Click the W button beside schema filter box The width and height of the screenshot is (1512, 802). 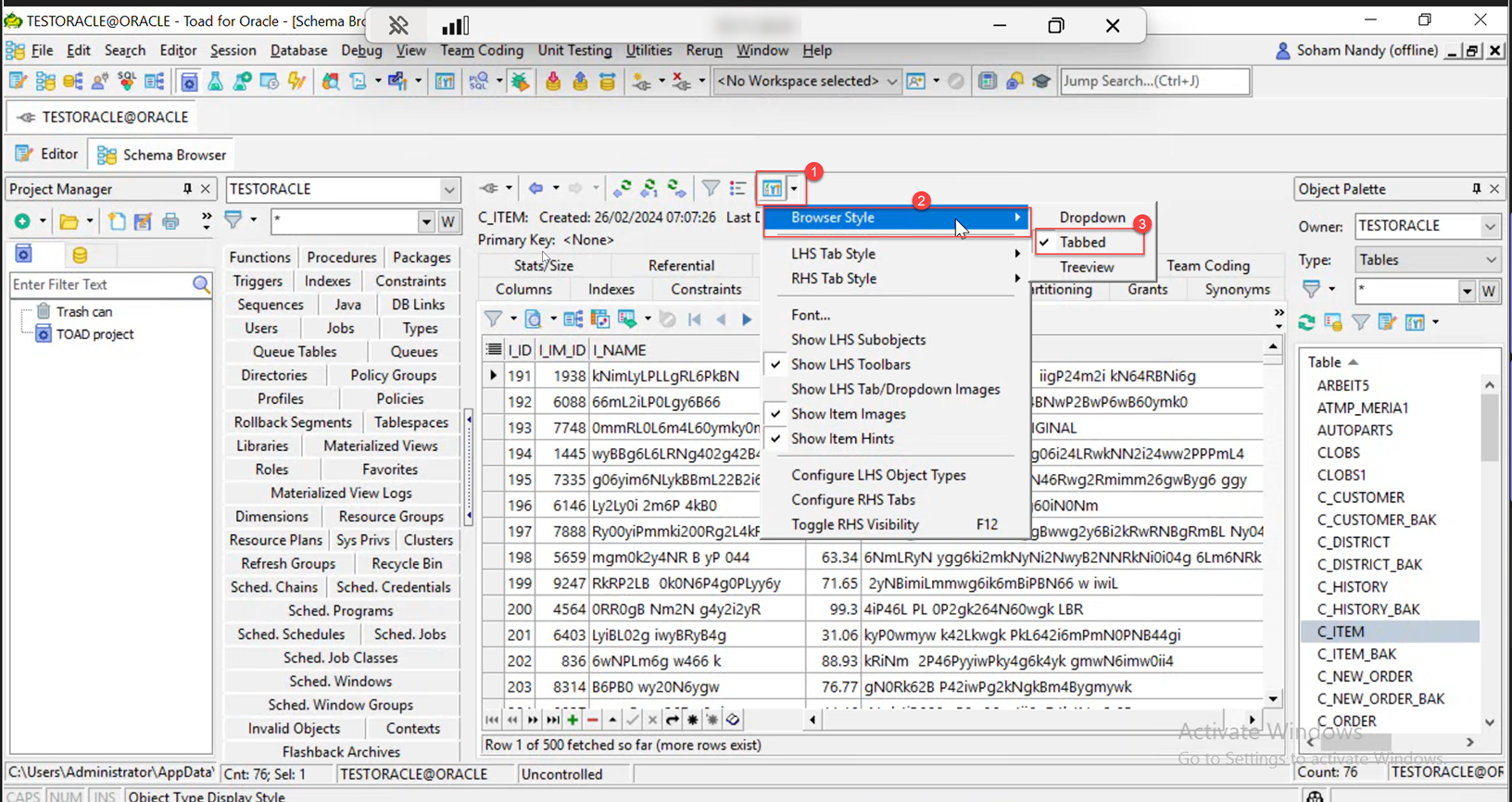448,222
